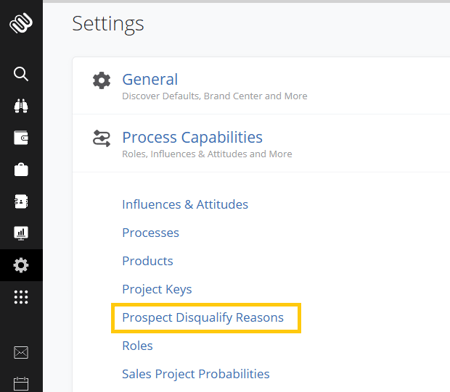
Task: Open the Processes link
Action: pos(151,233)
